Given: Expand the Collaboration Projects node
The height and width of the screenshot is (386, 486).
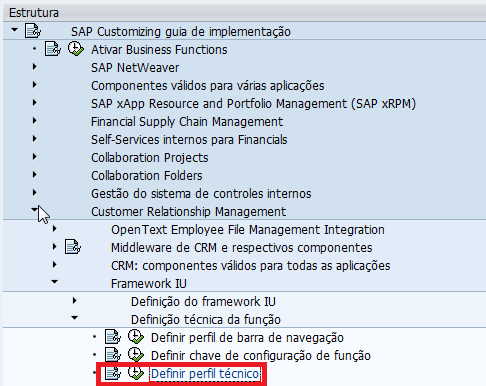Looking at the screenshot, I should tap(34, 157).
